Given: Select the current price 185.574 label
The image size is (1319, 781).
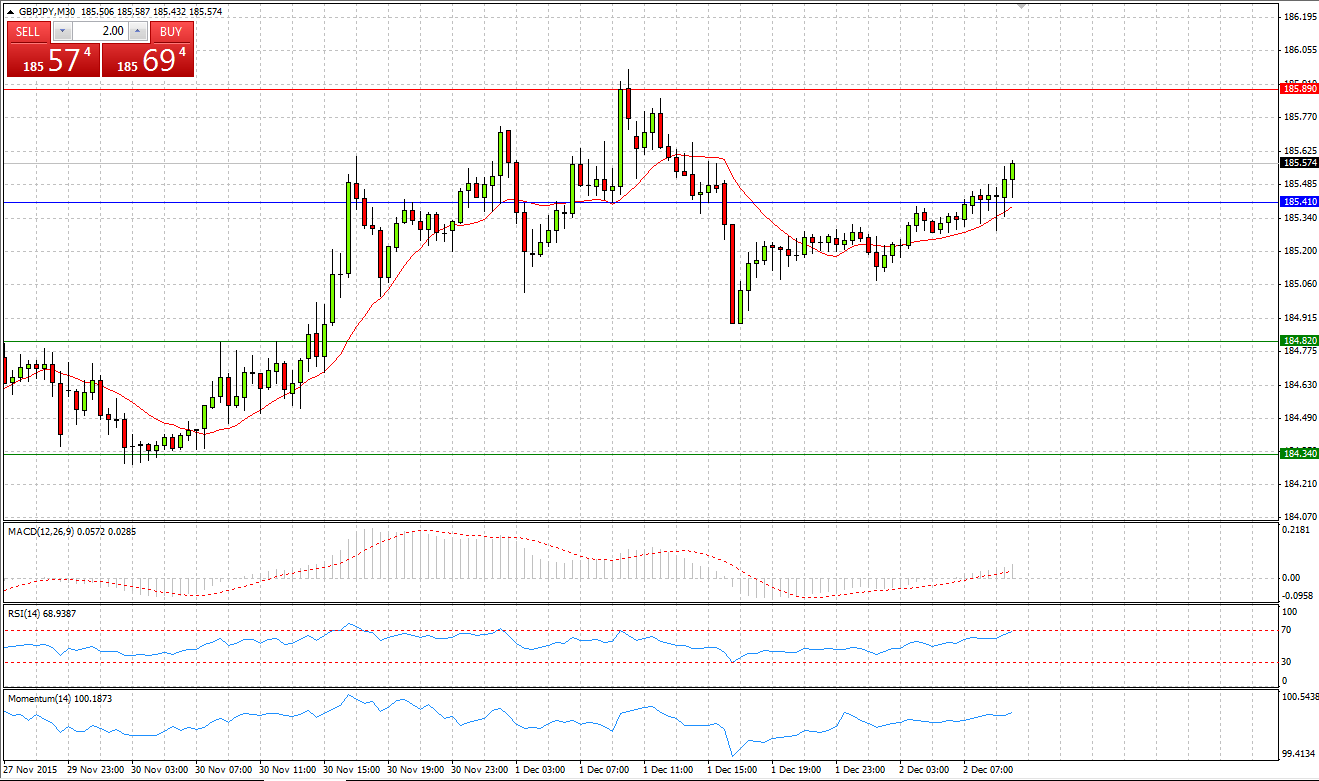Looking at the screenshot, I should (1299, 163).
